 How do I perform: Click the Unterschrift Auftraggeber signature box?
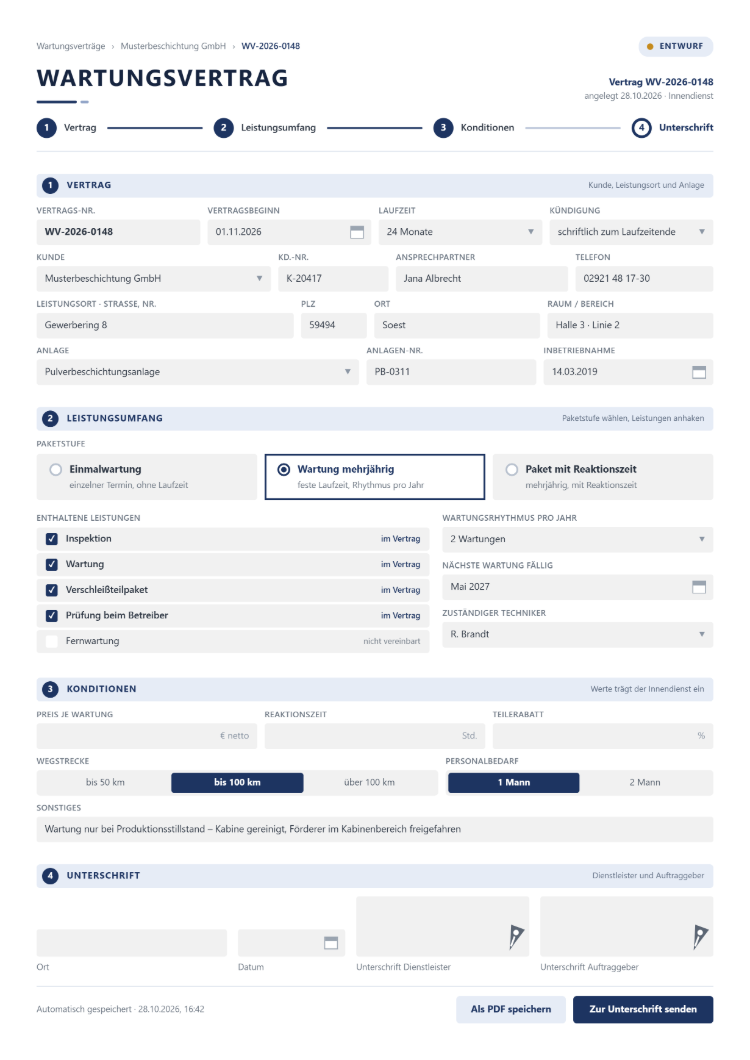point(626,927)
